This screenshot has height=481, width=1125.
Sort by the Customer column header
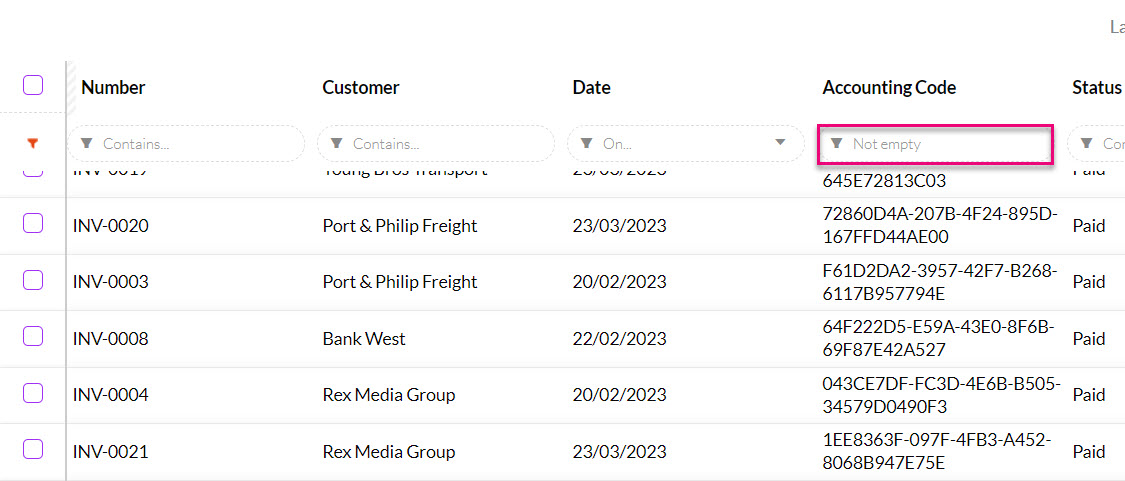tap(360, 88)
